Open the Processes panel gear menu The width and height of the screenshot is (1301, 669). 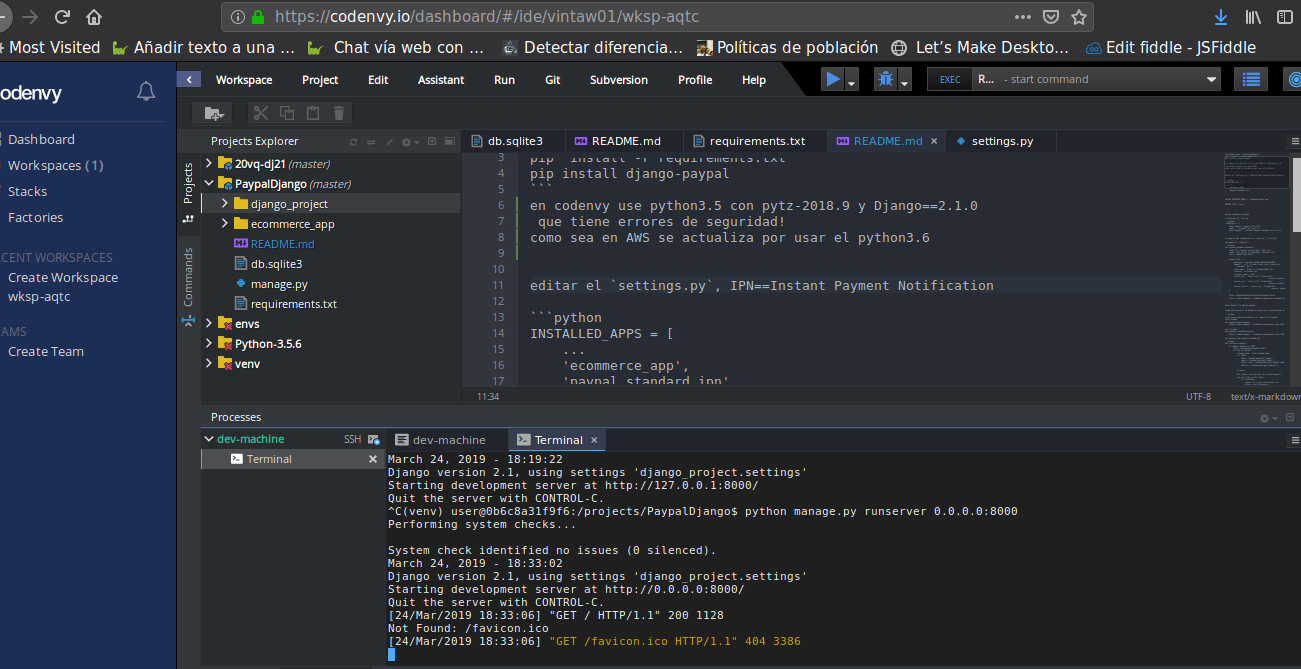coord(1268,418)
